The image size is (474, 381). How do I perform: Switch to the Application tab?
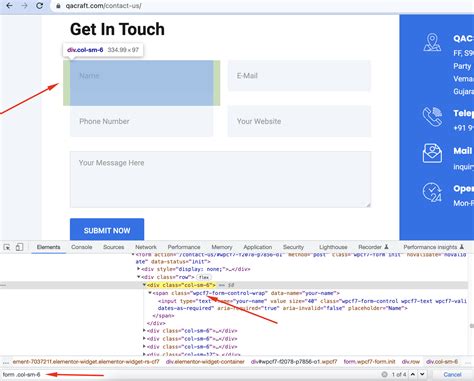(258, 247)
